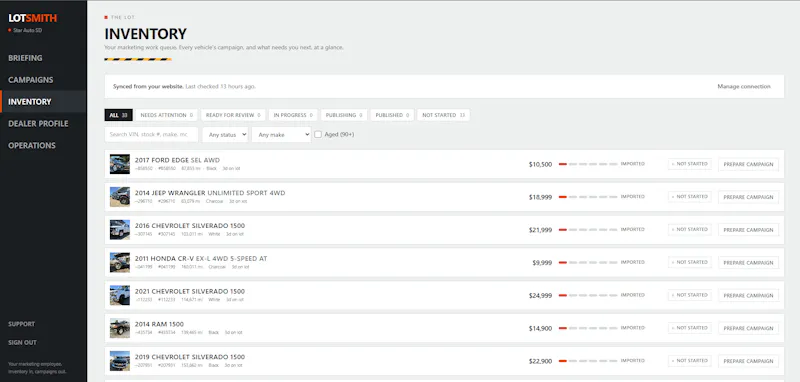The image size is (800, 382).
Task: Click progress bar on Ford Edge row
Action: (588, 164)
